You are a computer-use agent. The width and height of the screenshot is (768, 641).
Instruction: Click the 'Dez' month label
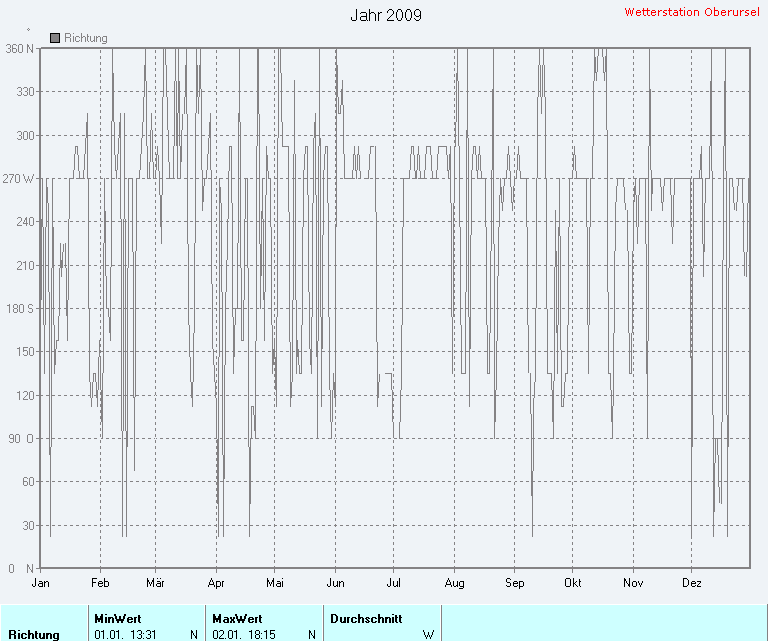point(692,583)
